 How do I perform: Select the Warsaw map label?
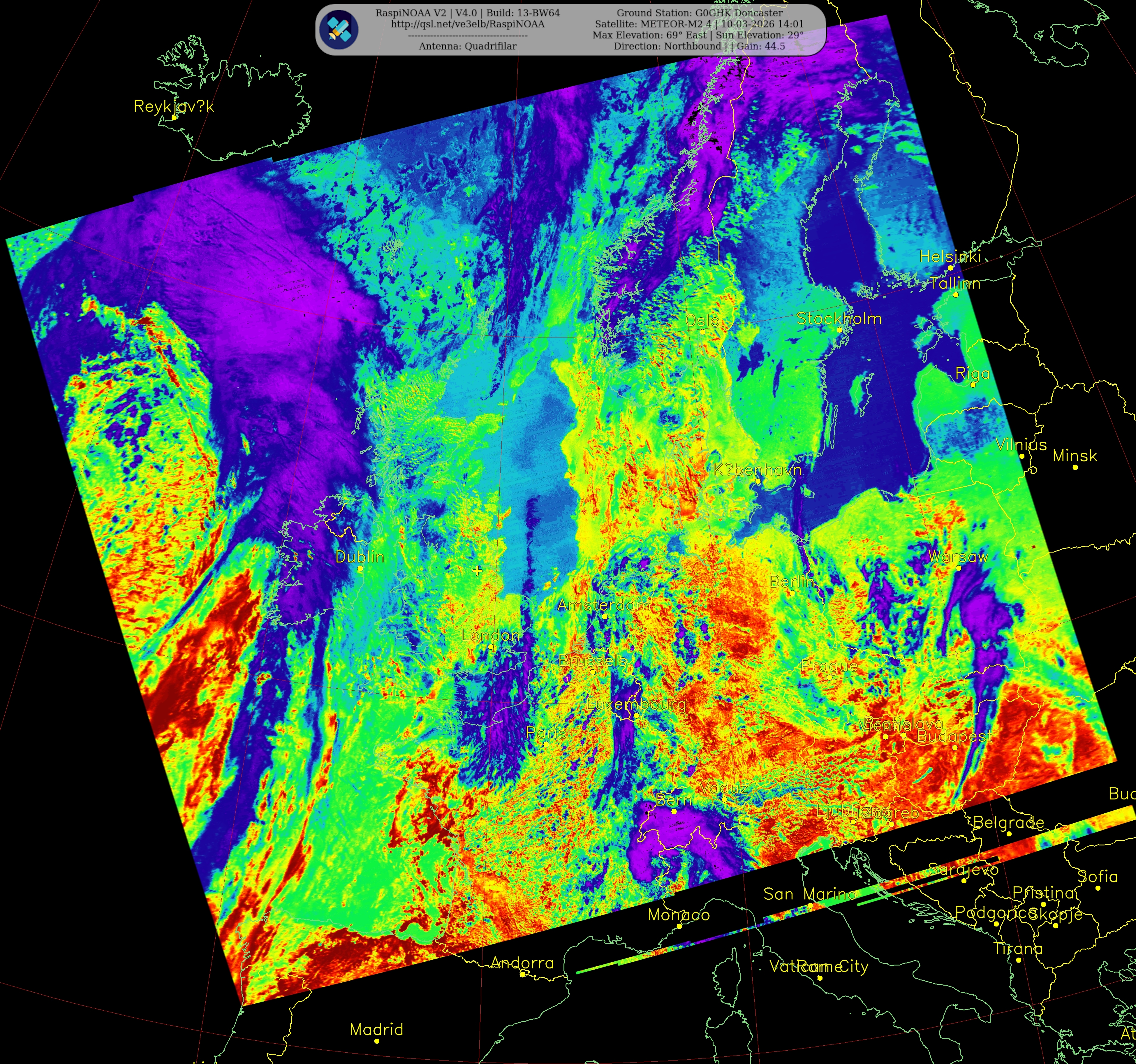[x=958, y=557]
